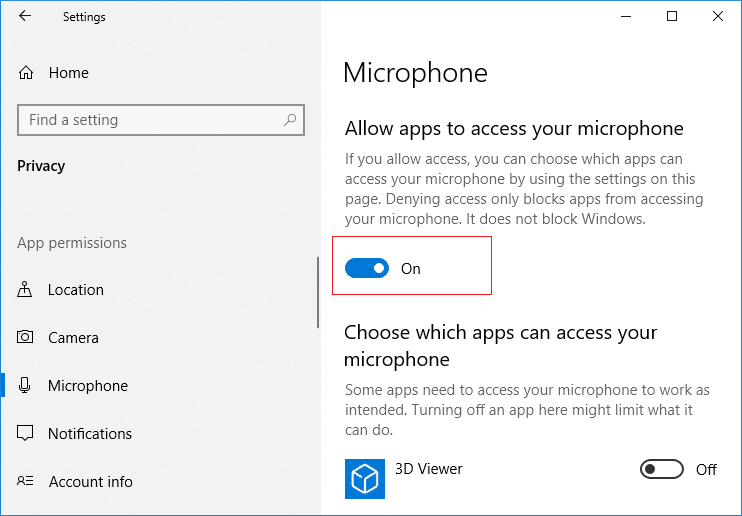Click the sidebar vertical scrollbar

pyautogui.click(x=318, y=292)
